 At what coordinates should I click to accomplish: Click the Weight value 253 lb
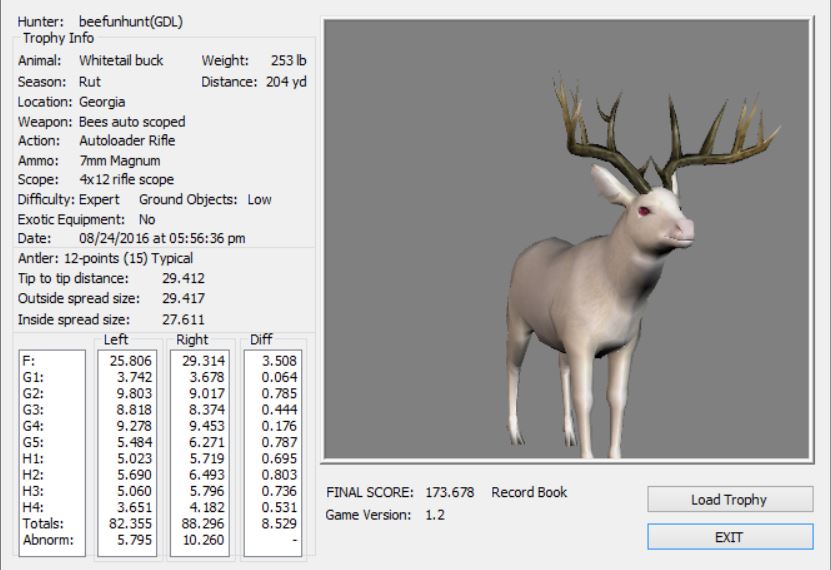click(x=288, y=61)
